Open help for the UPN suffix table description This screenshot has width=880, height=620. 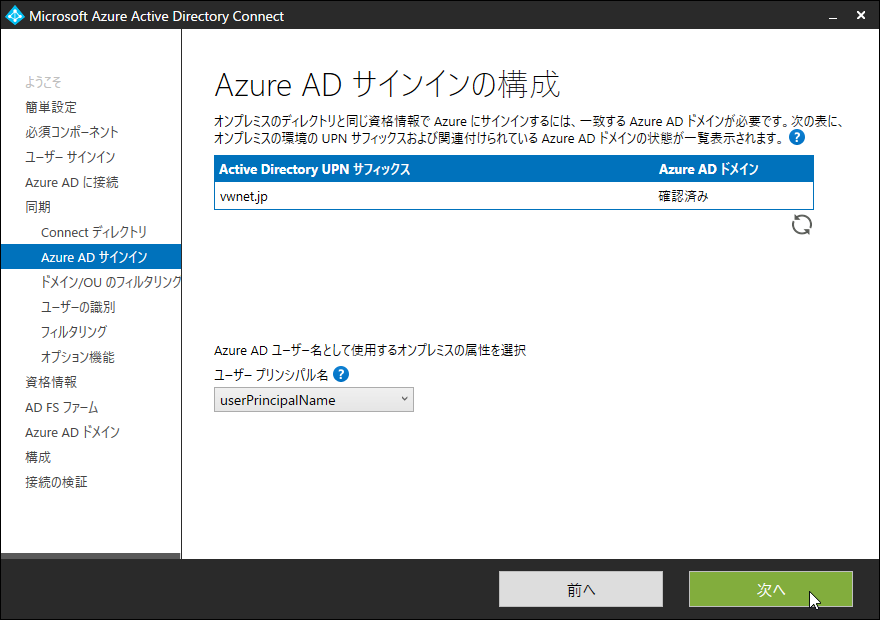coord(797,137)
